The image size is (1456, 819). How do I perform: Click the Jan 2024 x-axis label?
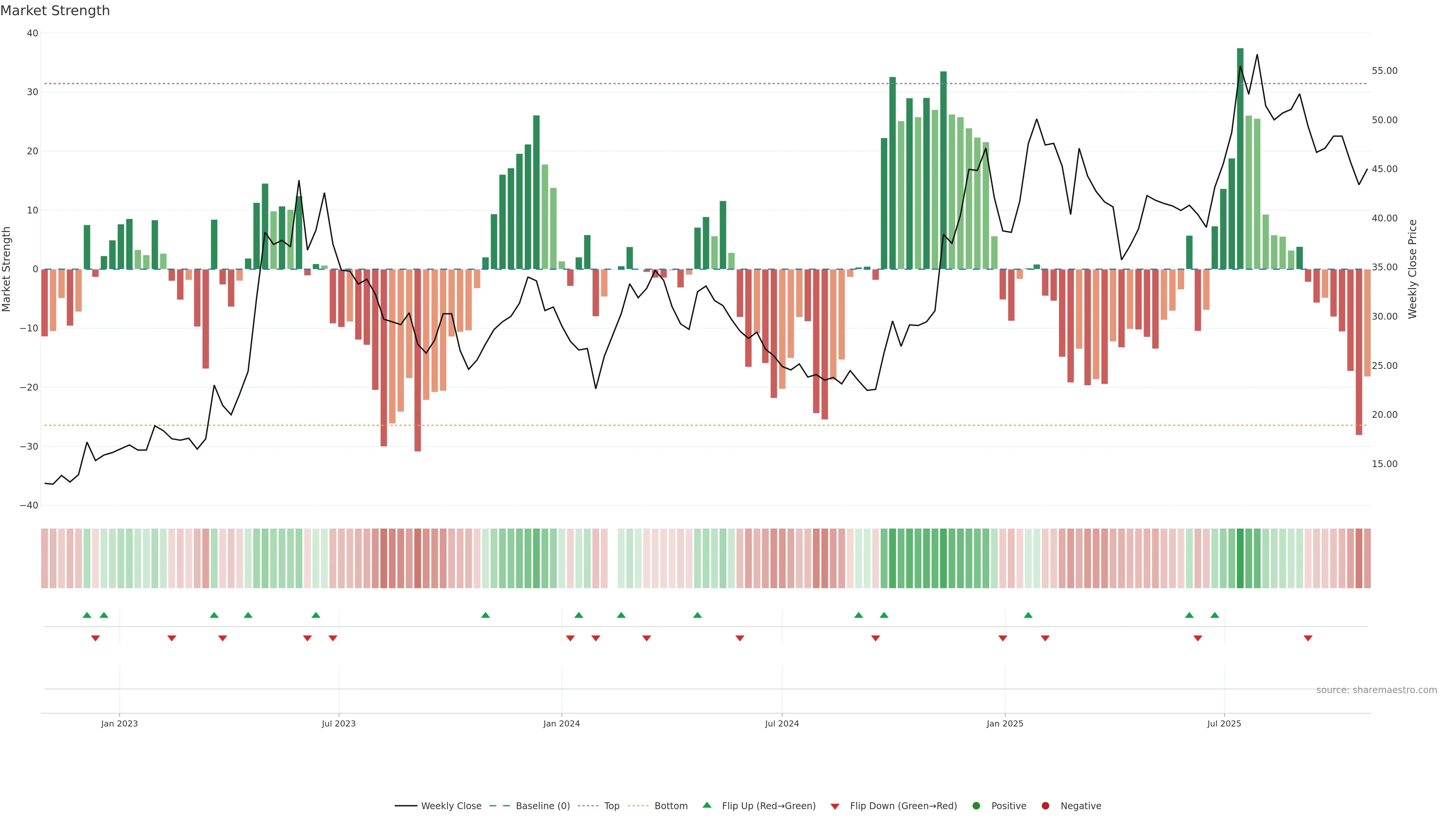point(561,723)
